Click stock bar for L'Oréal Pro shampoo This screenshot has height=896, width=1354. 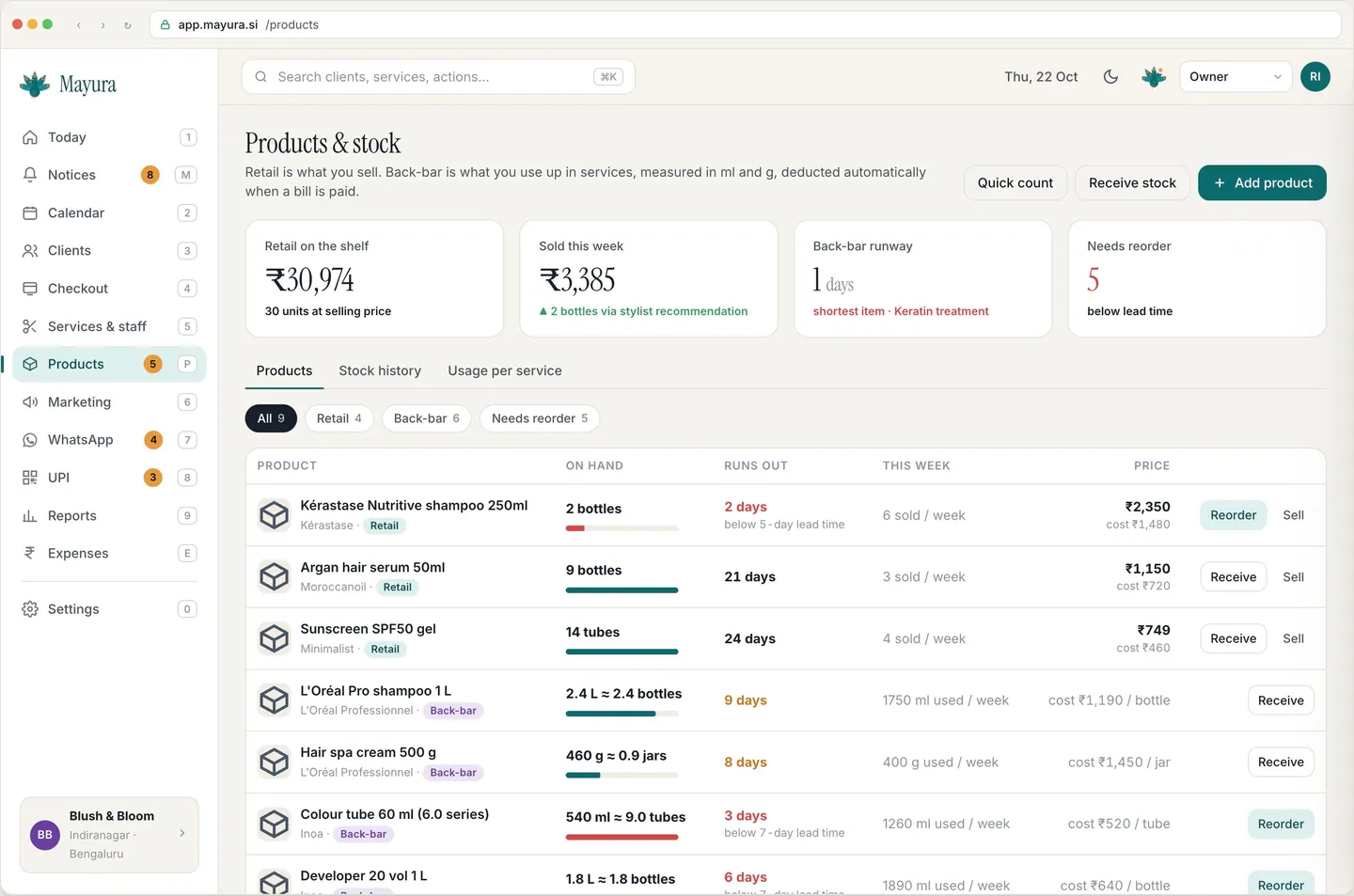click(622, 714)
